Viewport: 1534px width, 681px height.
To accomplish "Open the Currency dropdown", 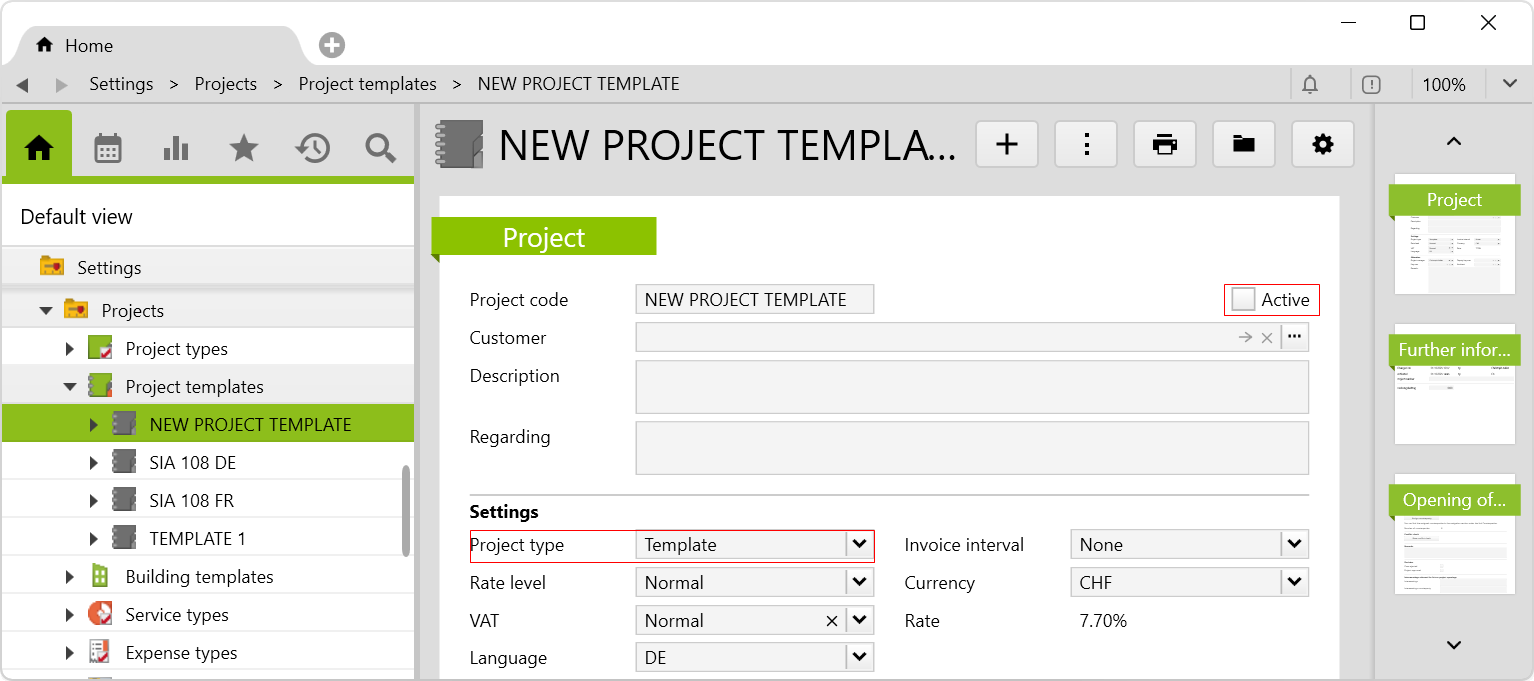I will click(x=1294, y=583).
